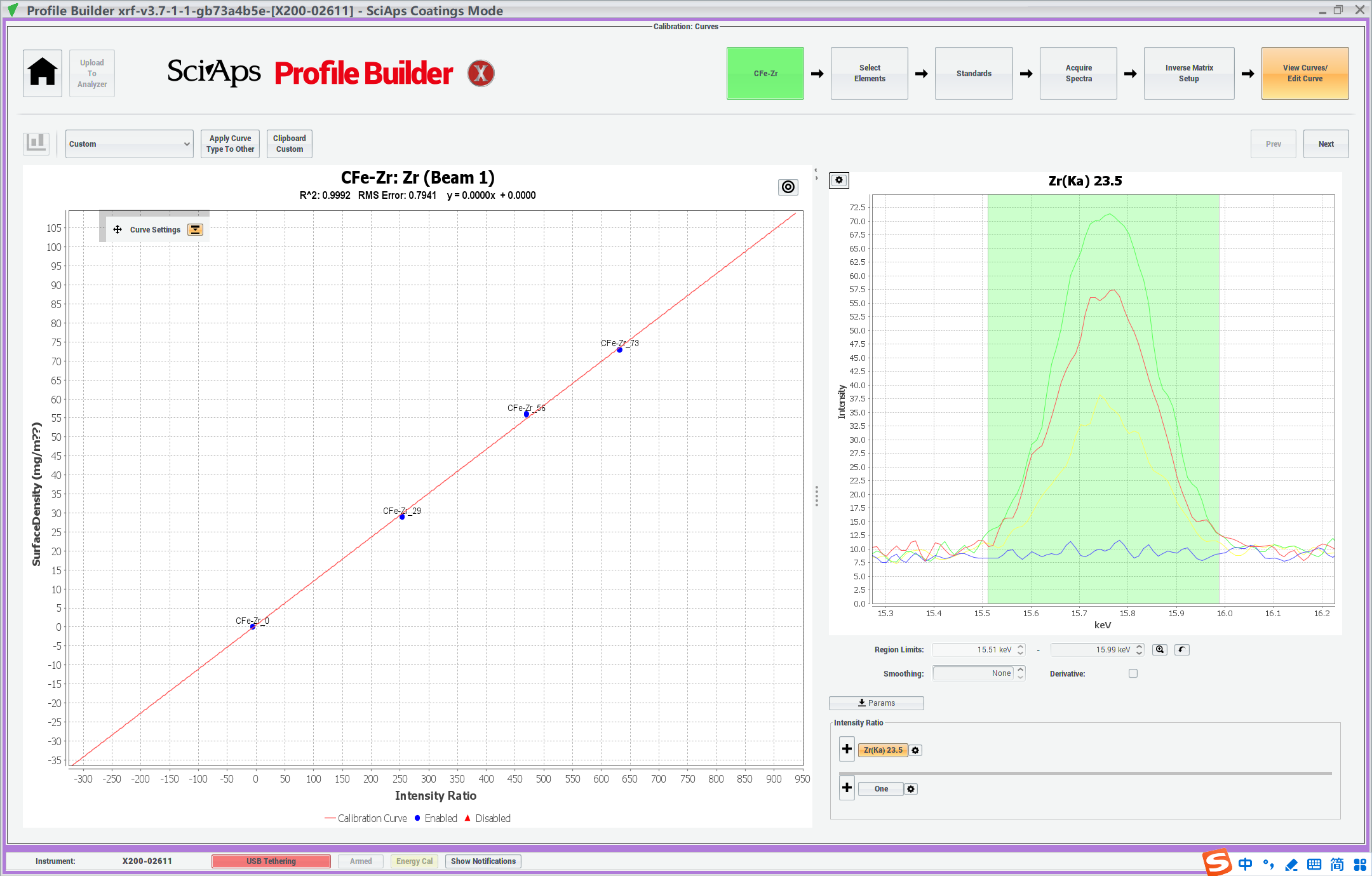Close Profile Builder with red X icon
The image size is (1372, 876).
(481, 73)
